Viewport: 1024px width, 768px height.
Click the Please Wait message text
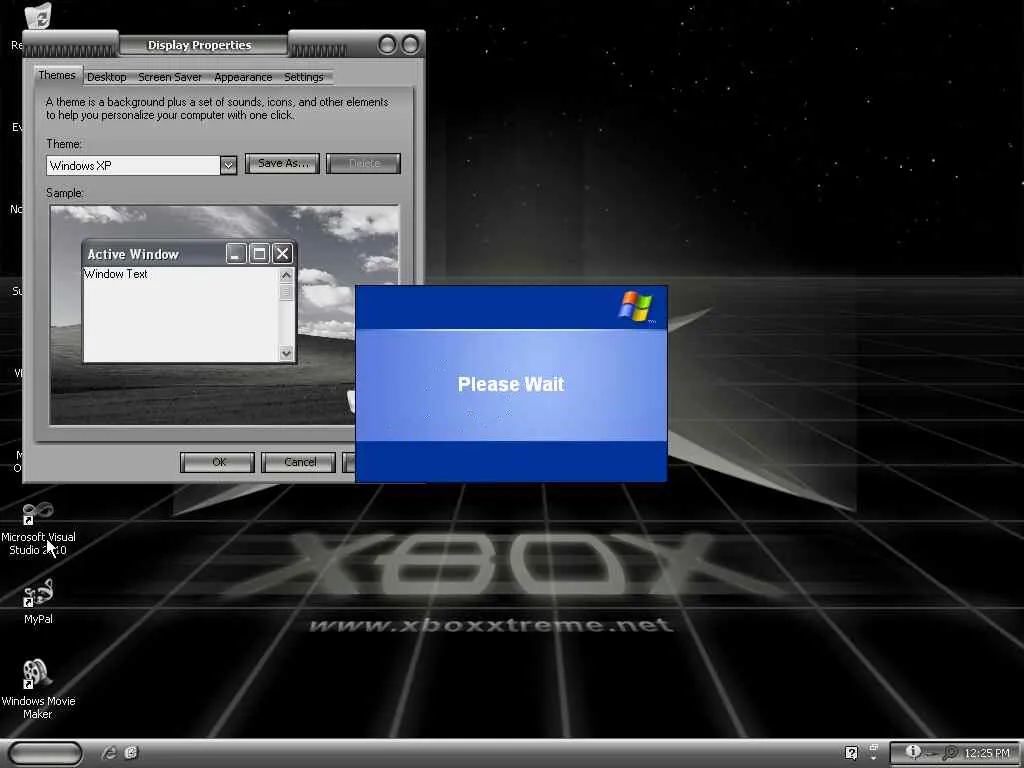pyautogui.click(x=511, y=384)
